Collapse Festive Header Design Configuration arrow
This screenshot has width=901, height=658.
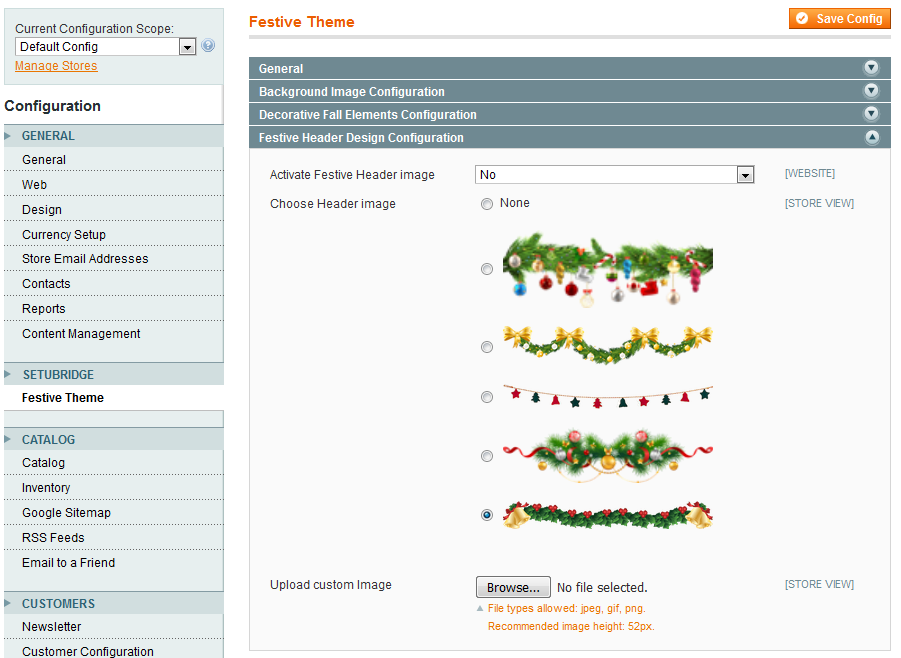[871, 137]
